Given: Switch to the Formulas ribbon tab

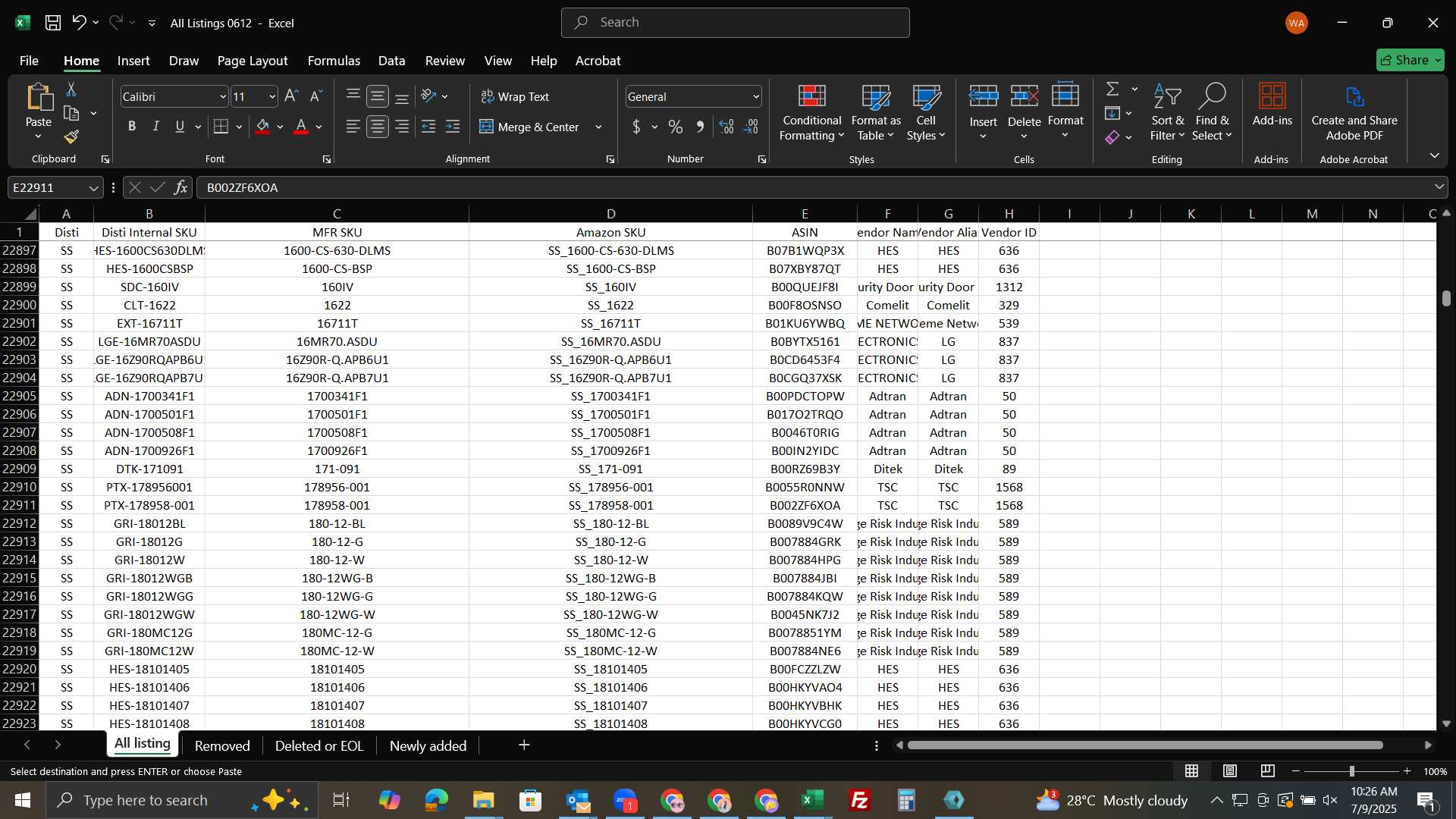Looking at the screenshot, I should (x=334, y=61).
